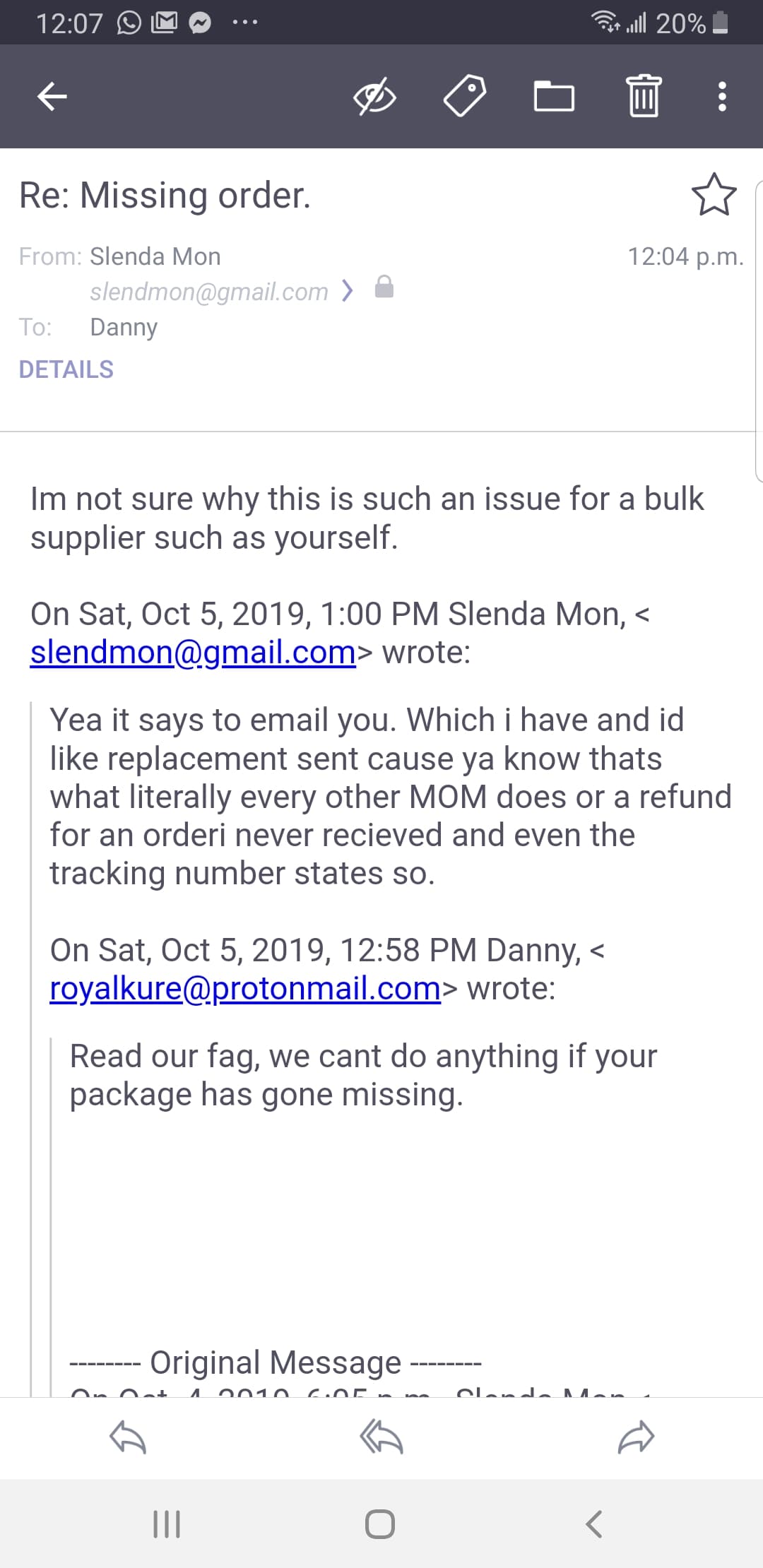Viewport: 763px width, 1568px height.
Task: Move the email to a folder
Action: click(x=554, y=96)
